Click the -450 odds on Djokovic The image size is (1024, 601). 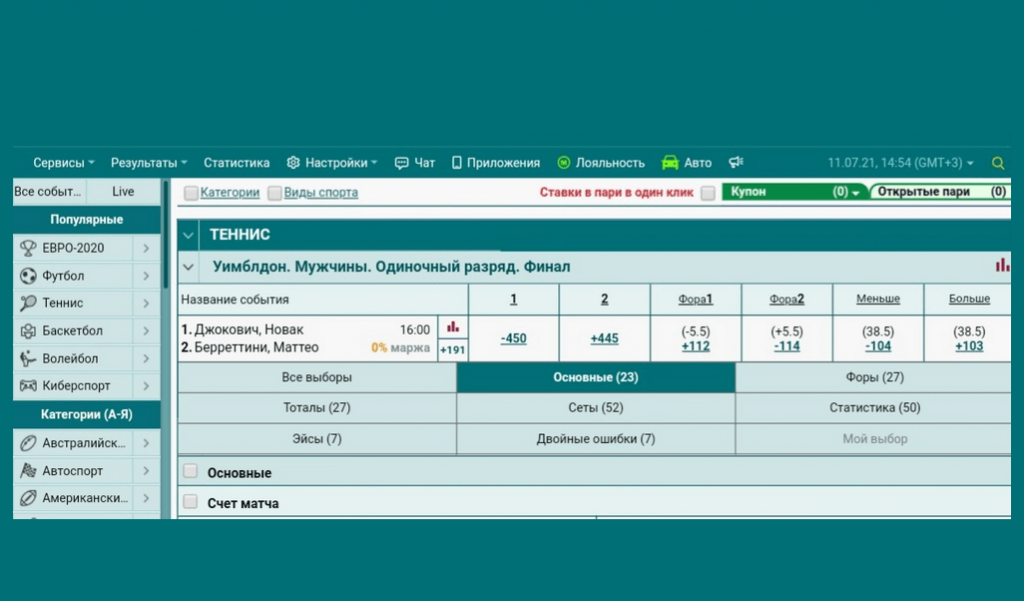click(x=513, y=339)
